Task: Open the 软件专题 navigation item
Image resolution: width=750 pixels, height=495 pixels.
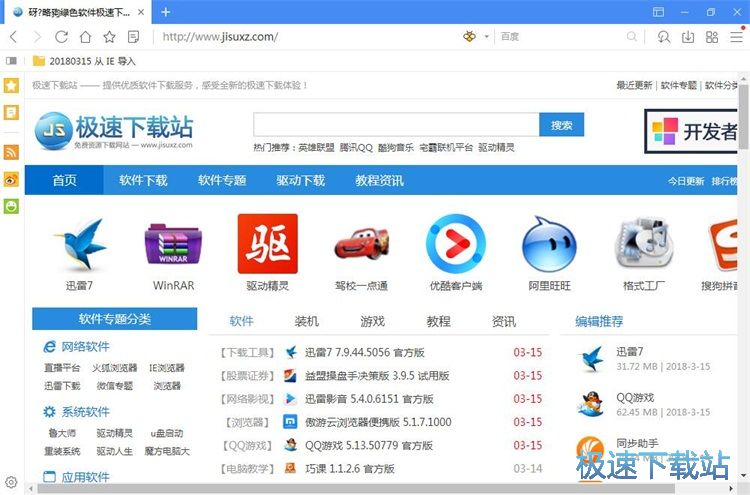Action: [222, 180]
